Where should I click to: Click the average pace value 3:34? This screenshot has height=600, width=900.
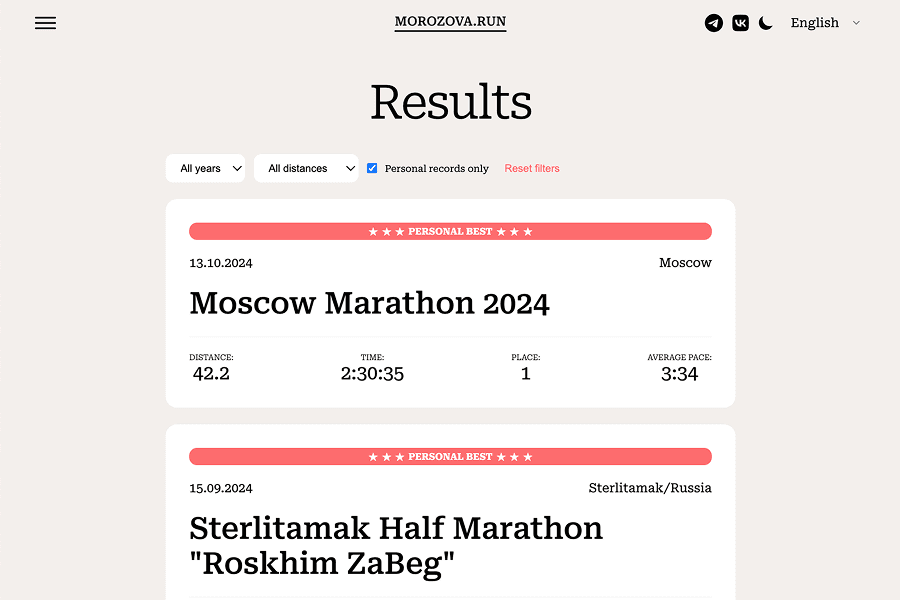tap(679, 373)
